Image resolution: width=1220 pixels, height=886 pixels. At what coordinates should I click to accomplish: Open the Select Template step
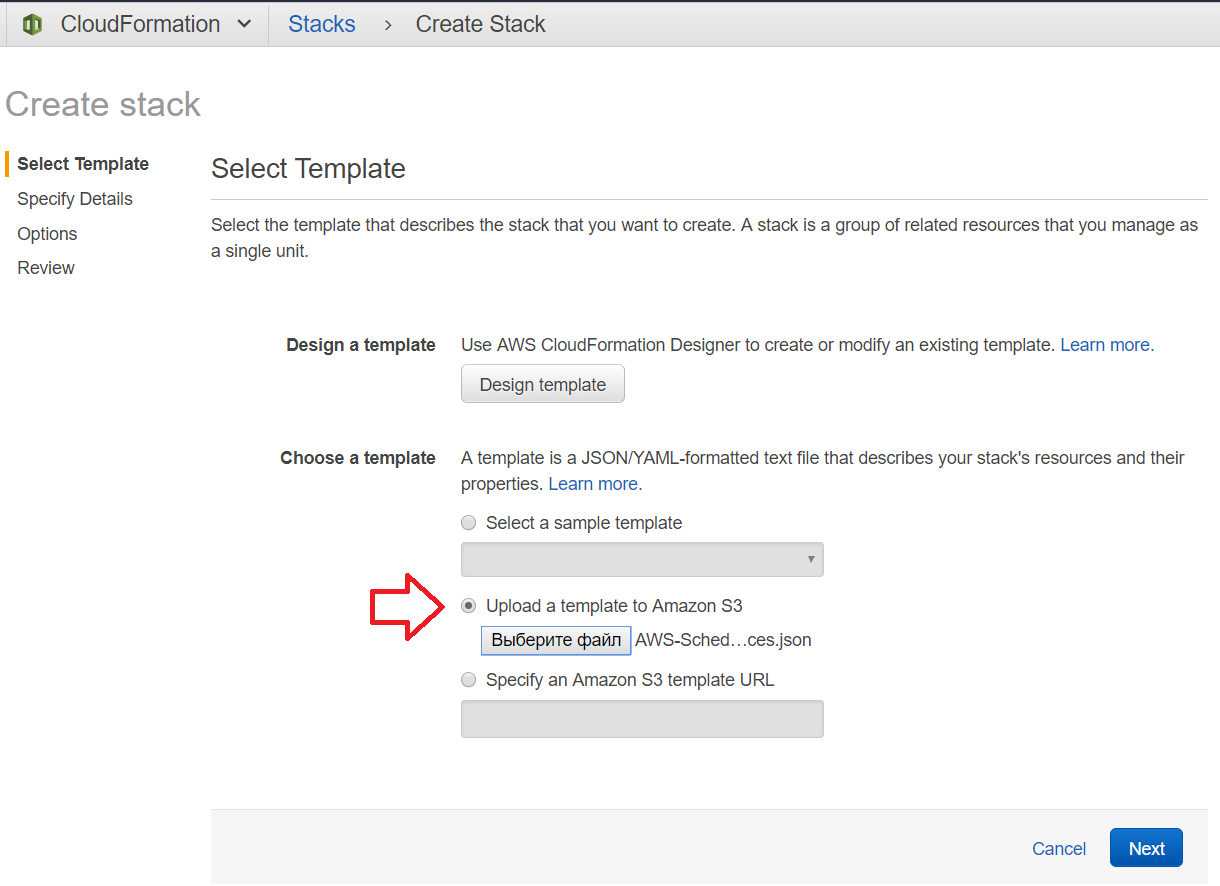point(83,164)
